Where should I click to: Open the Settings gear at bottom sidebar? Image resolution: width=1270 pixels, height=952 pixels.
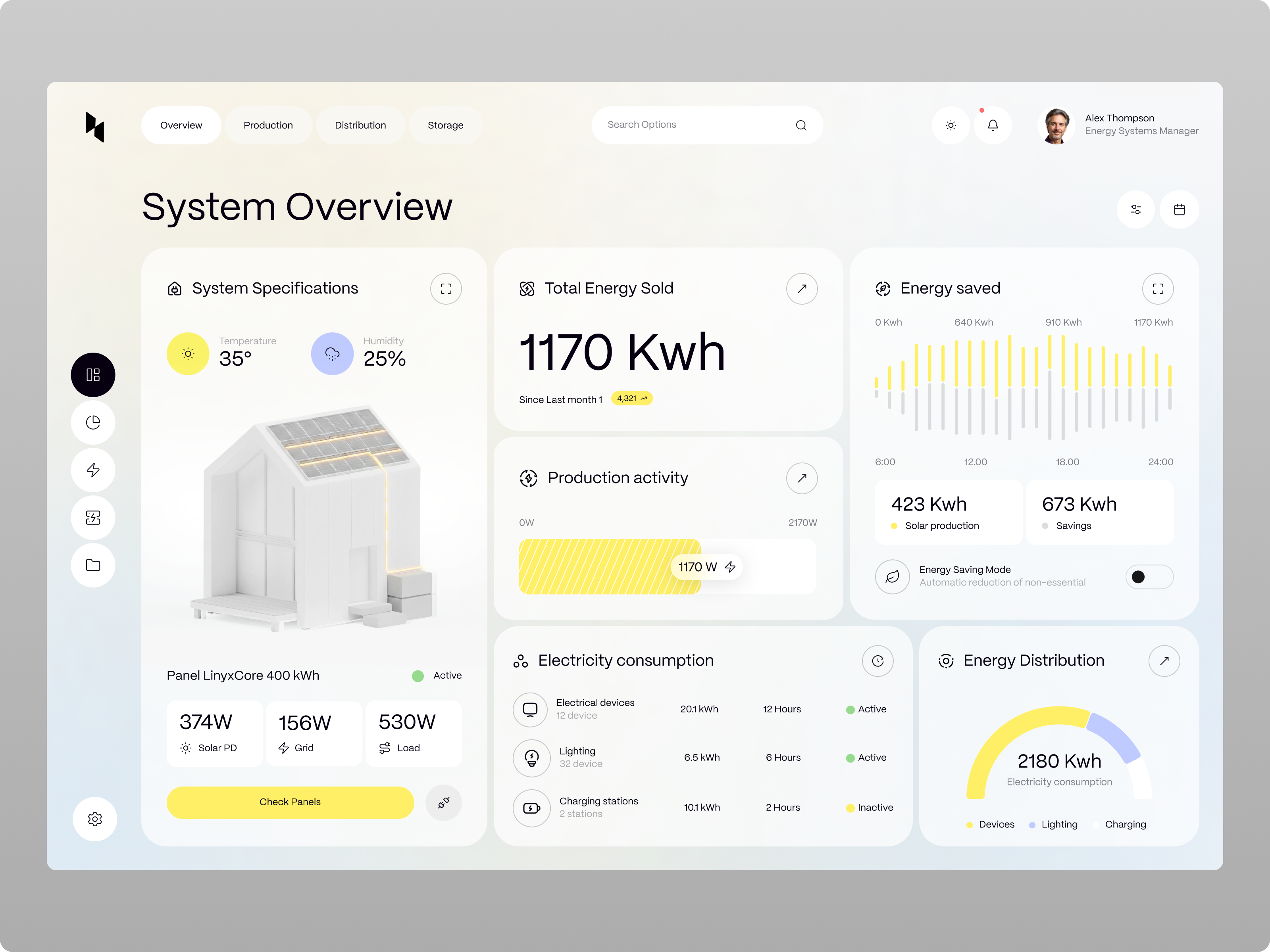pos(95,820)
